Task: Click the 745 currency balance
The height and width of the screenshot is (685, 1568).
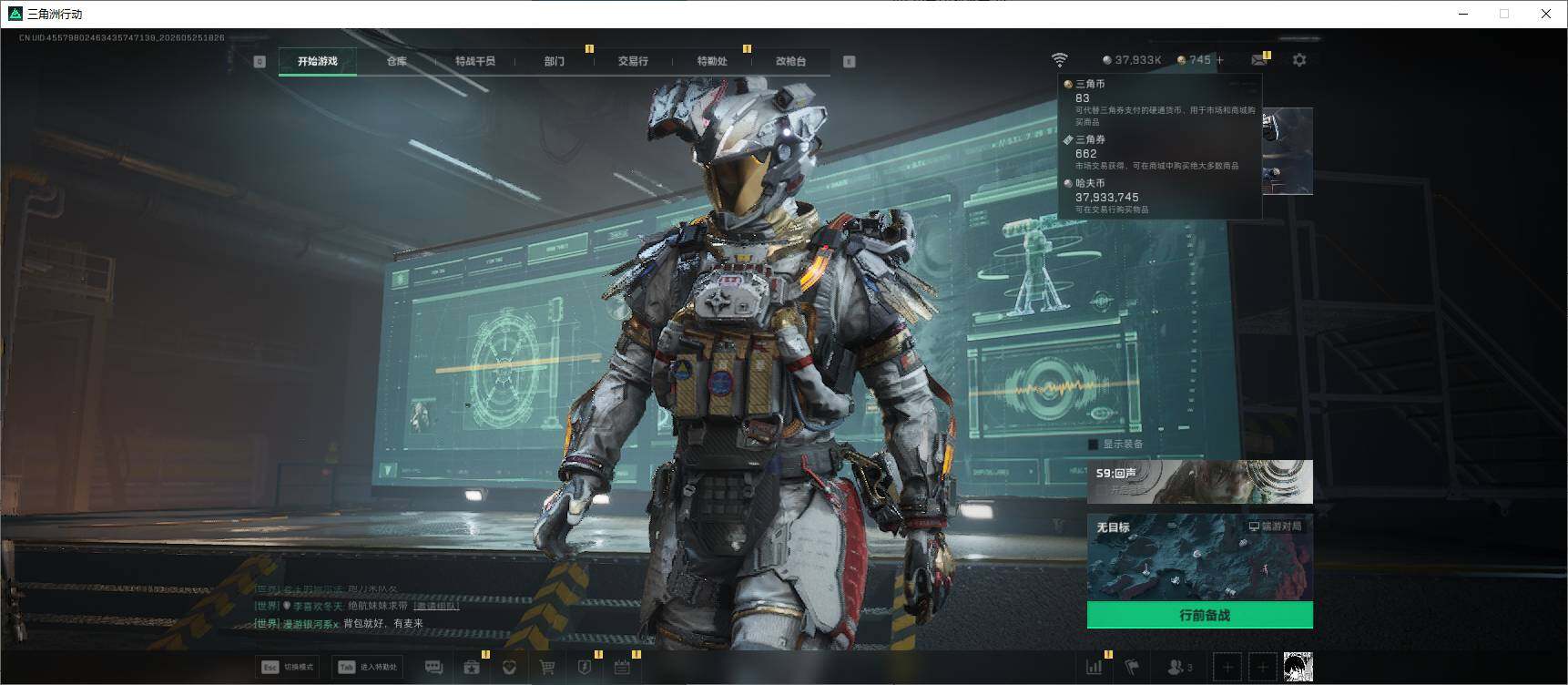Action: point(1194,60)
